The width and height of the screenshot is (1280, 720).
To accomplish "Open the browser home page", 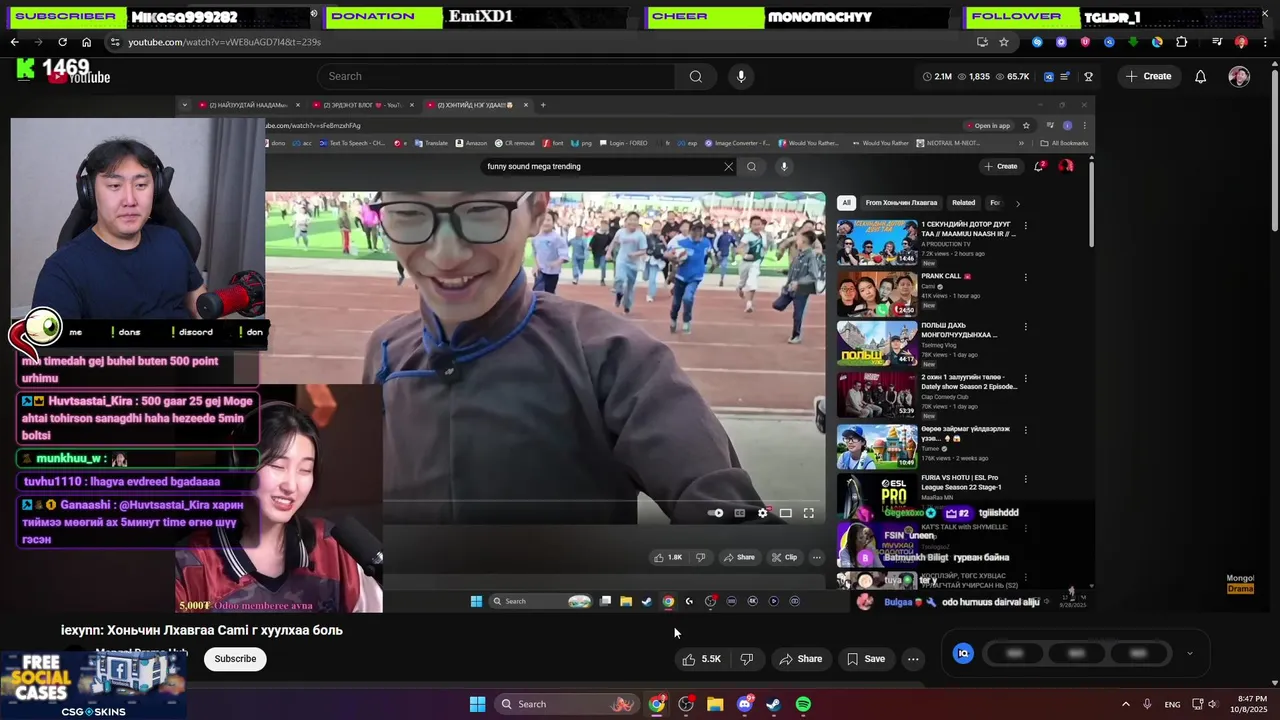I will (86, 42).
